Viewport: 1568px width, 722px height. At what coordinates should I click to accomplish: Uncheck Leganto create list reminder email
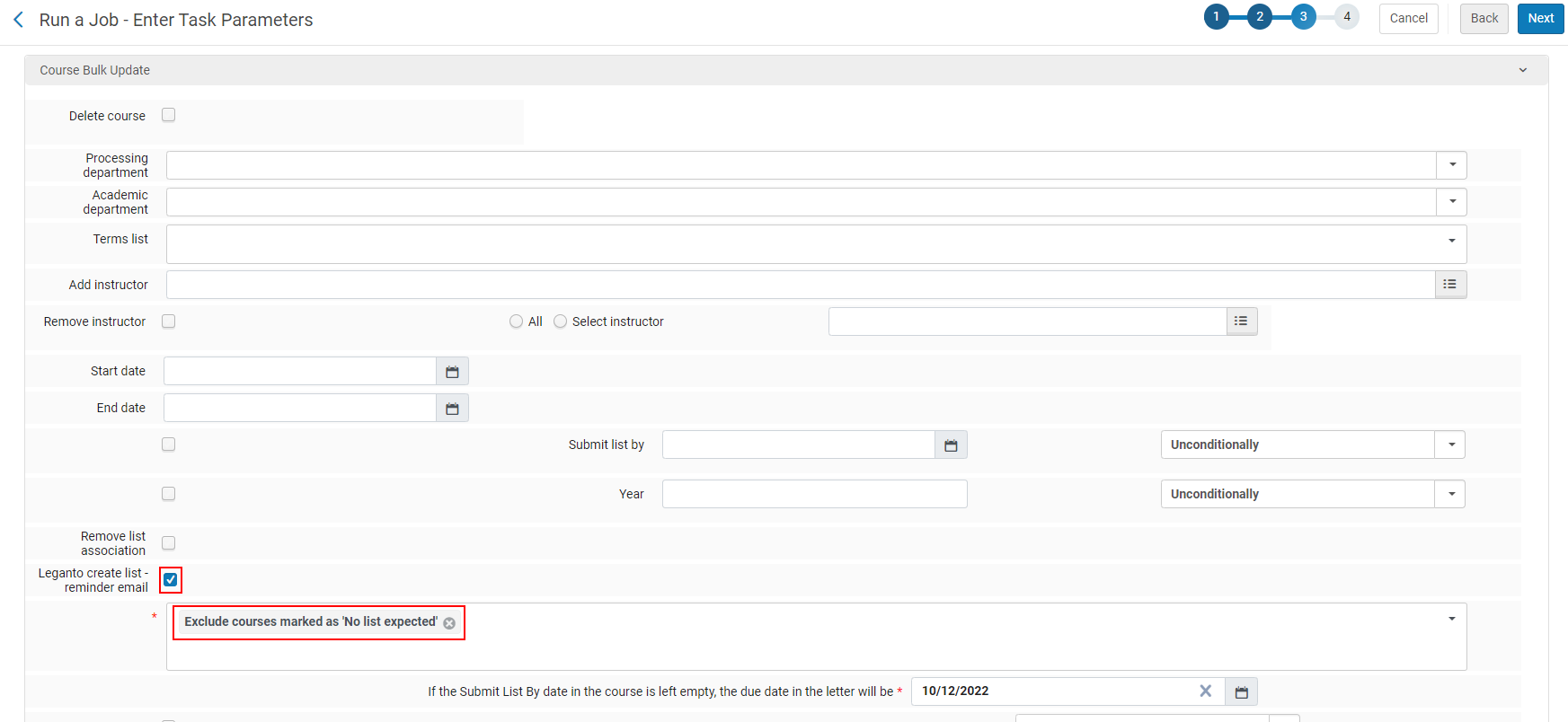pos(171,580)
